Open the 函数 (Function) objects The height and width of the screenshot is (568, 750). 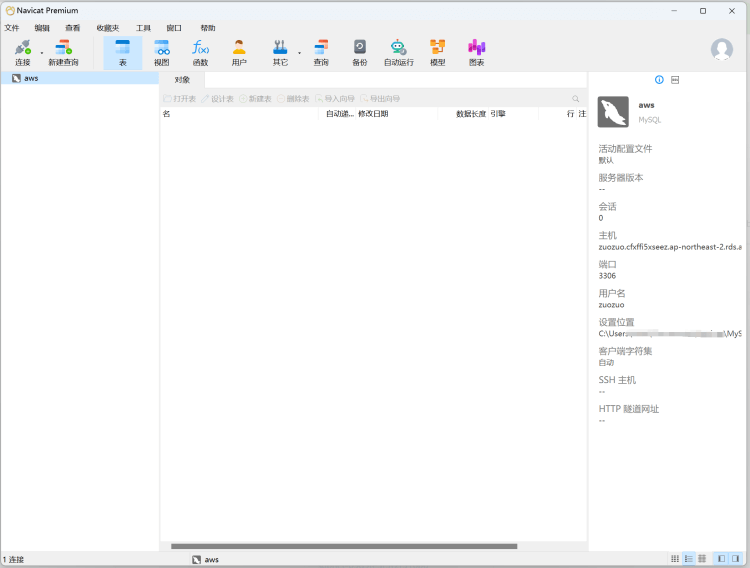200,52
